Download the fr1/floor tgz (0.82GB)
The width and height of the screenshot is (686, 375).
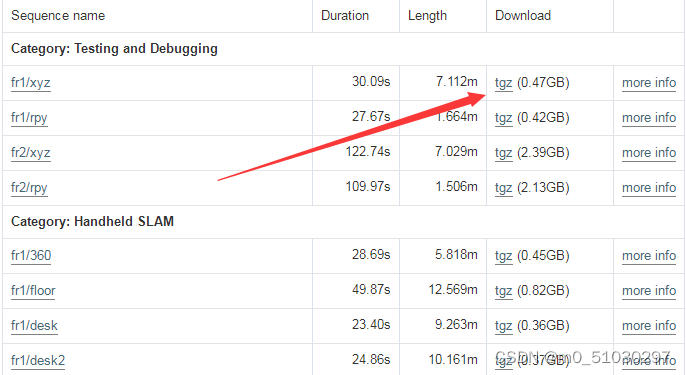504,291
